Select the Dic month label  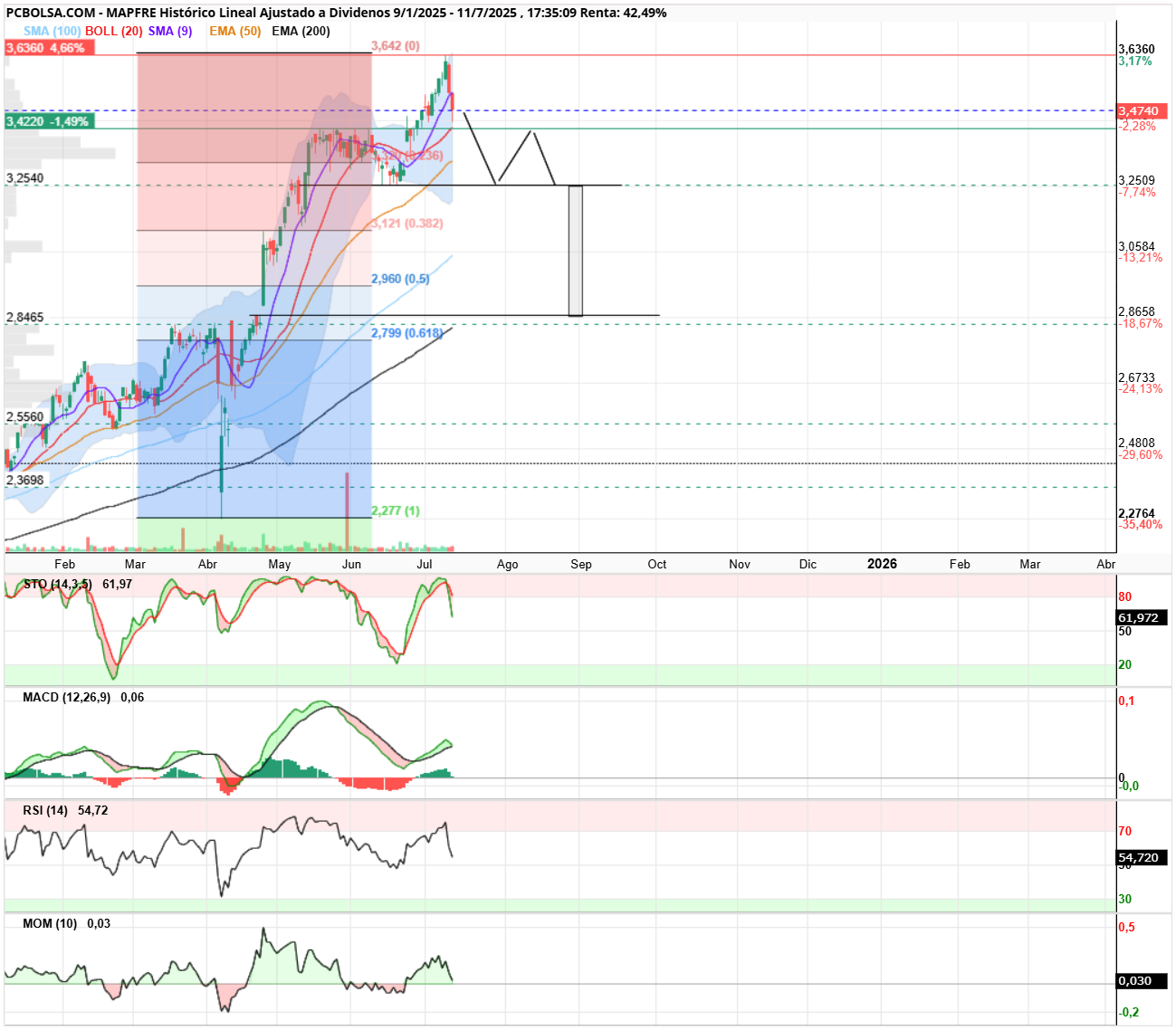tap(808, 564)
